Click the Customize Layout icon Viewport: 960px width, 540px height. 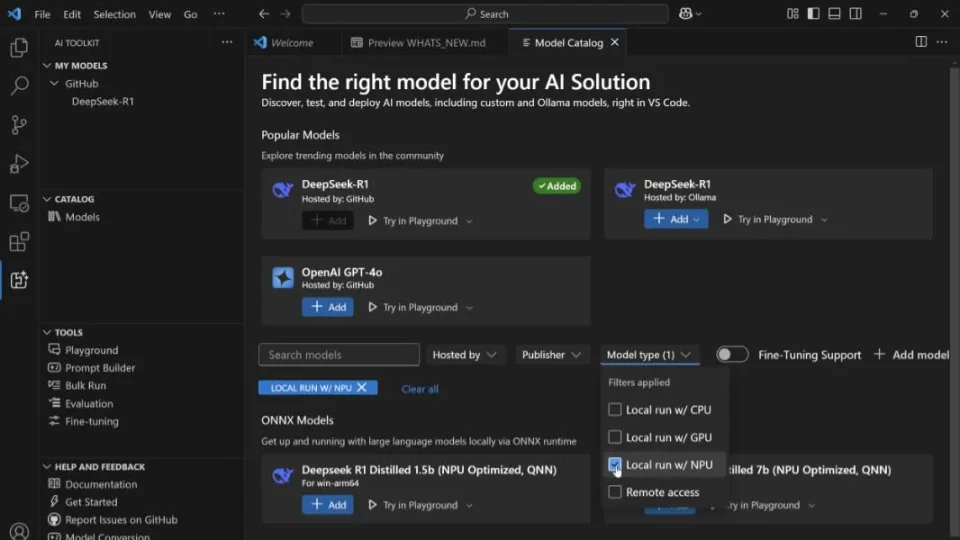(793, 13)
